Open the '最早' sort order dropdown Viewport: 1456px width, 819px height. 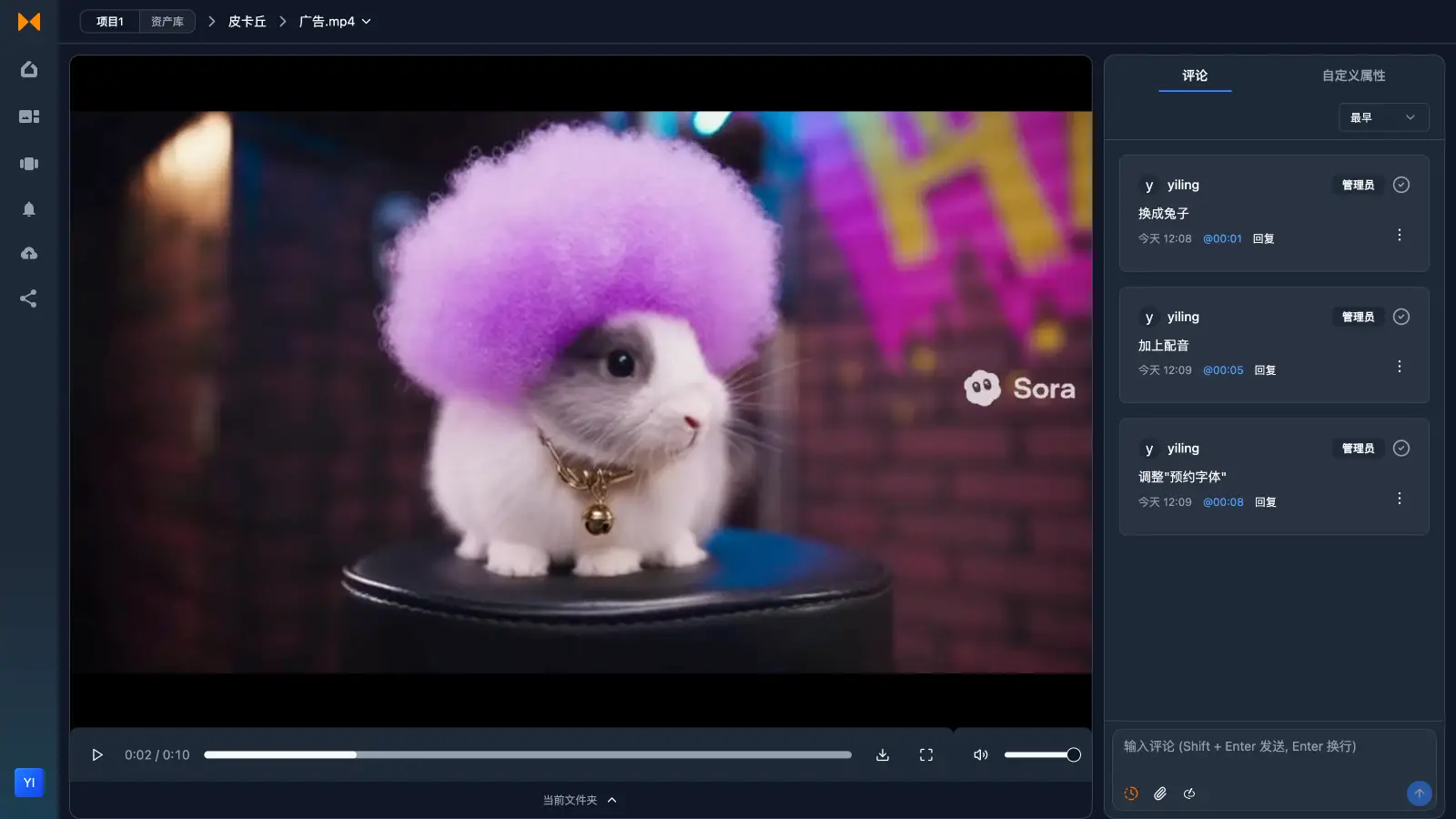coord(1382,117)
